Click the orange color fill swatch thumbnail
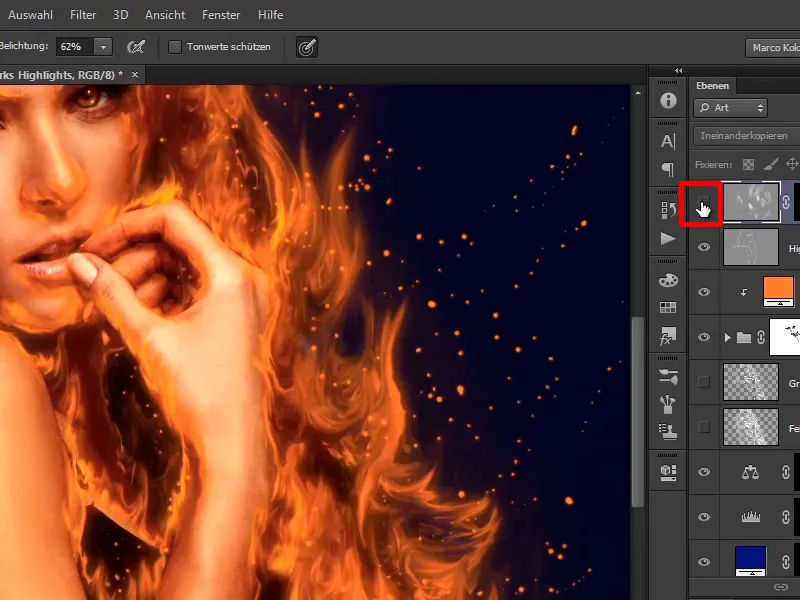 778,292
